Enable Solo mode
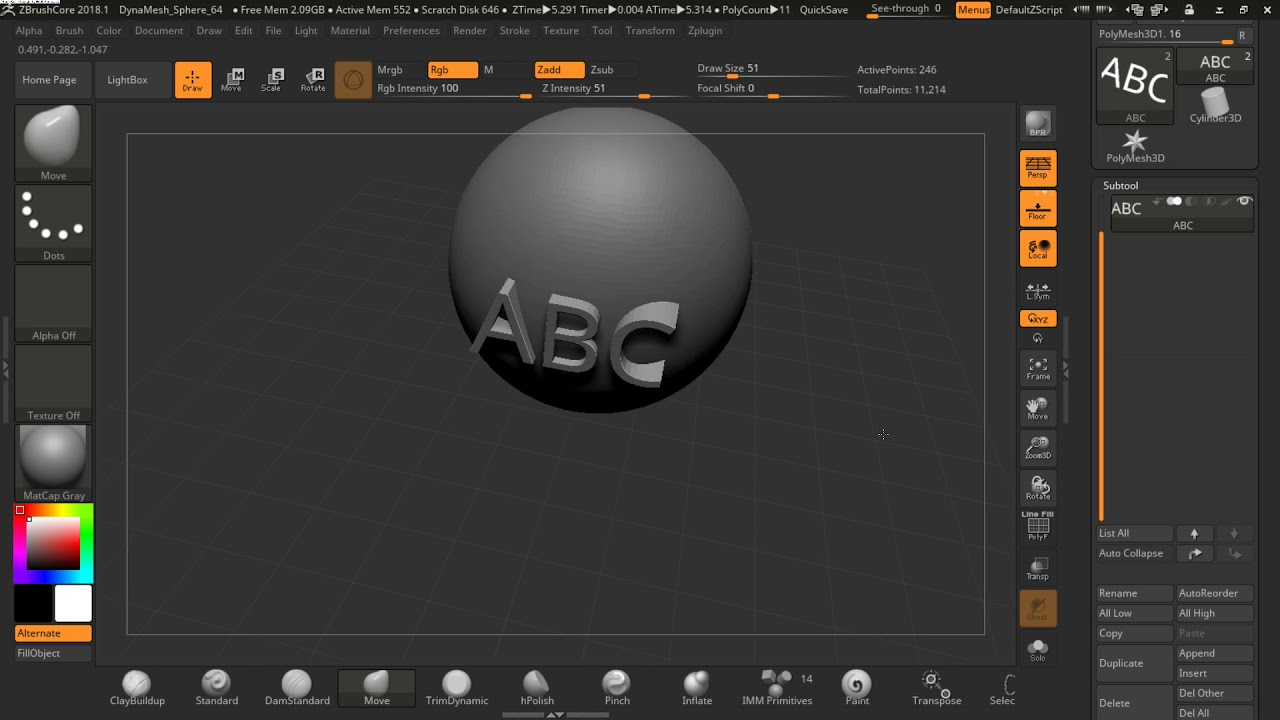The height and width of the screenshot is (720, 1280). click(x=1038, y=650)
